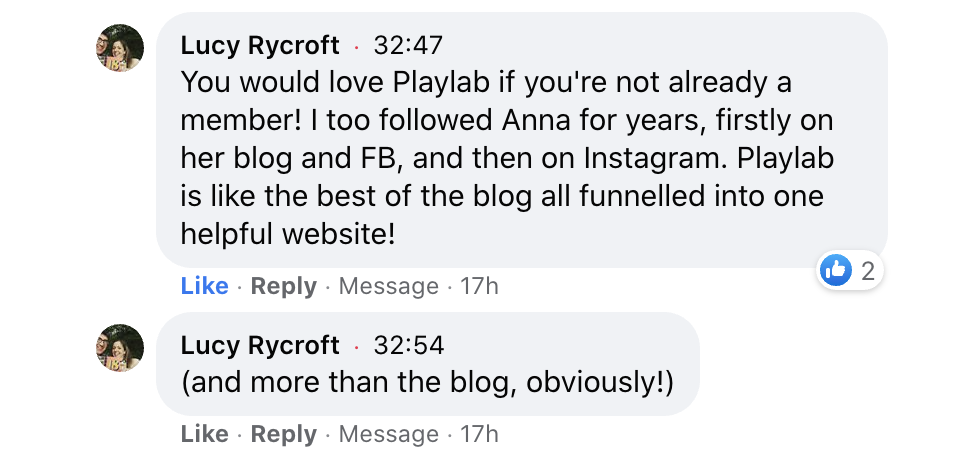
Task: Jump to the 32:47 video timestamp
Action: (407, 45)
